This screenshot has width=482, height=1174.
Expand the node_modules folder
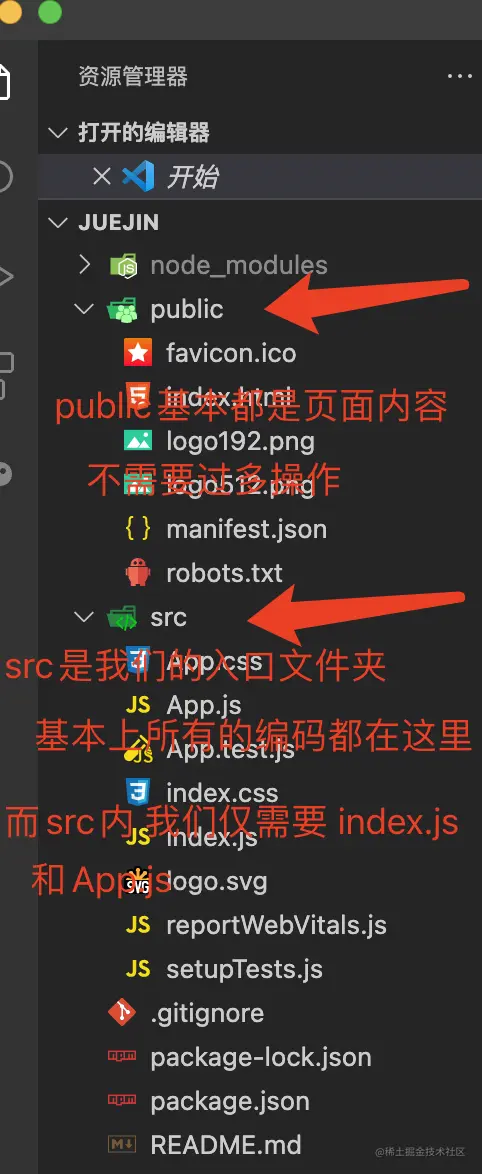tap(85, 264)
